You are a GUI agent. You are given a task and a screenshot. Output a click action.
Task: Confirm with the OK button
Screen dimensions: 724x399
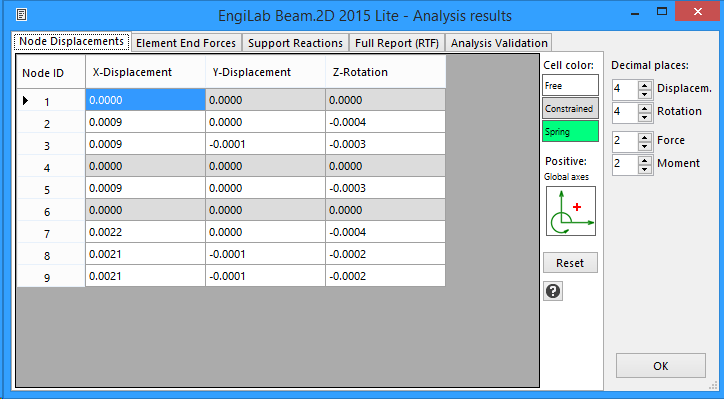click(x=661, y=366)
